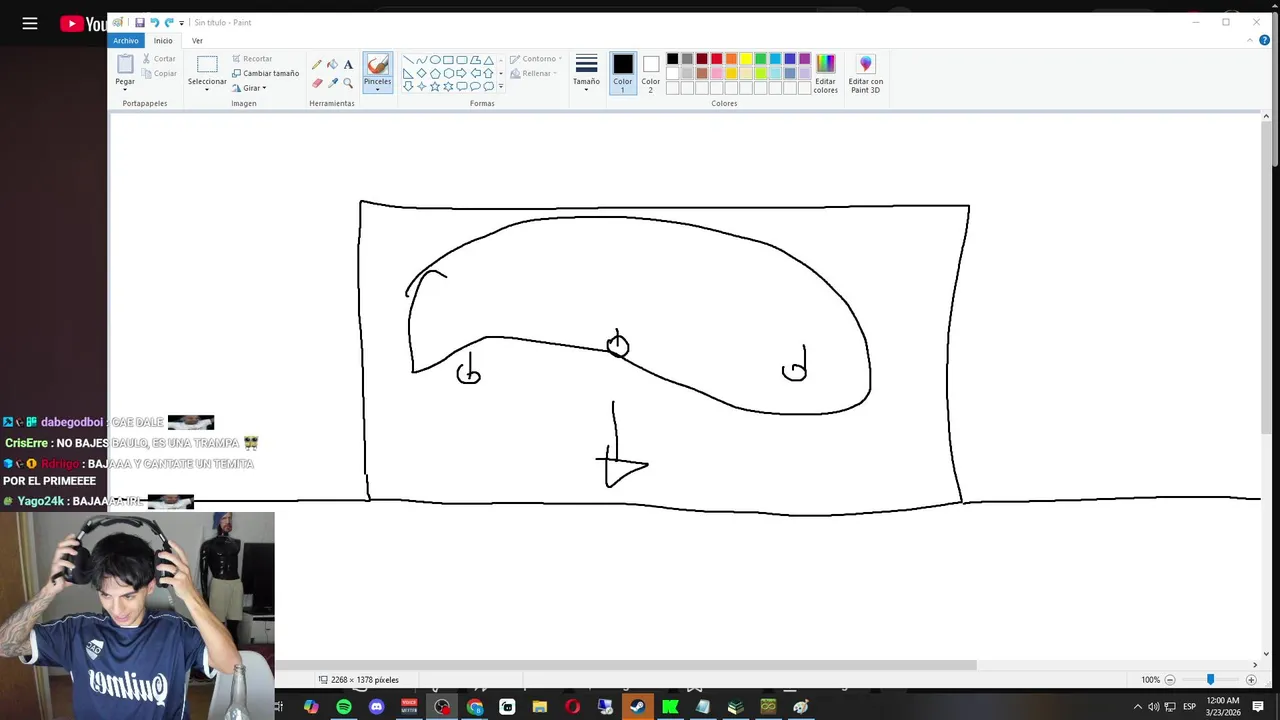
Task: Expand the Pinceles brush list arrow
Action: [377, 89]
